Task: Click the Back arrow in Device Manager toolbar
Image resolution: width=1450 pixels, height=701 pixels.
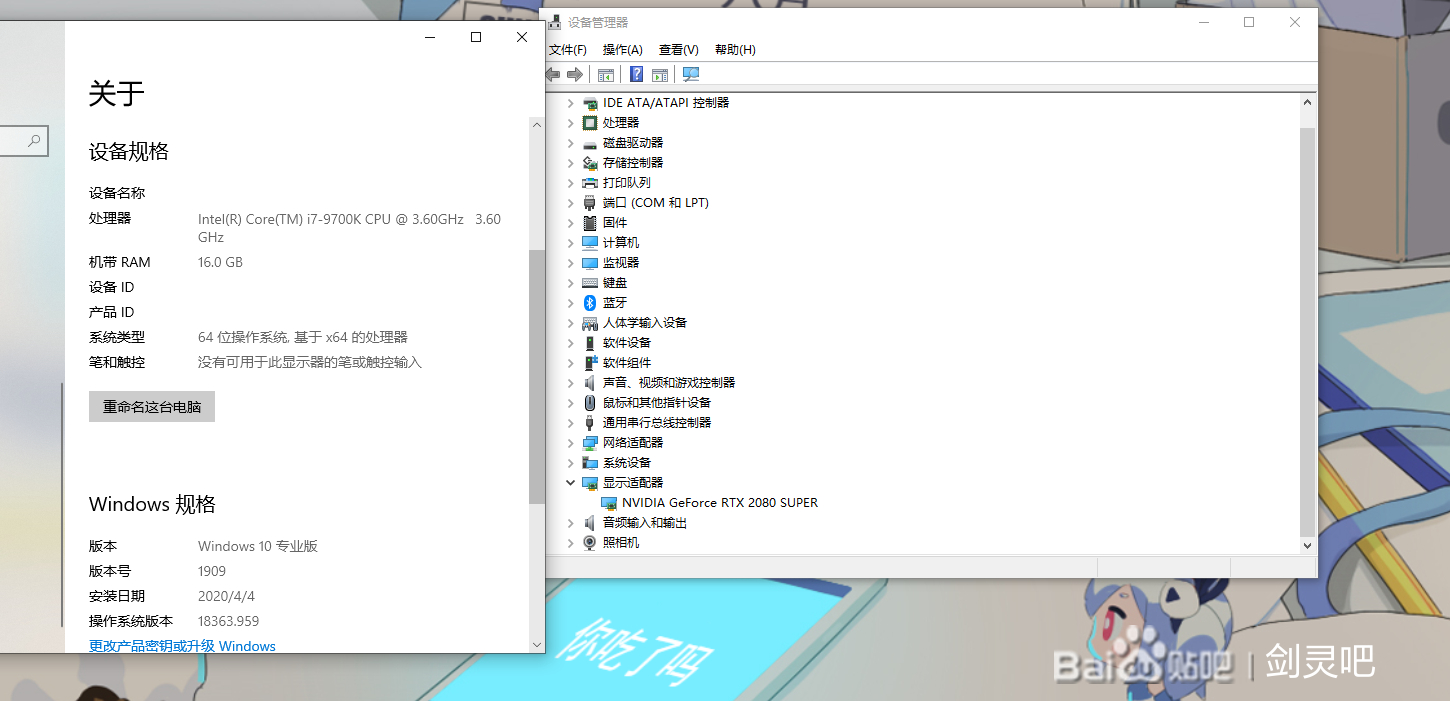Action: coord(553,75)
